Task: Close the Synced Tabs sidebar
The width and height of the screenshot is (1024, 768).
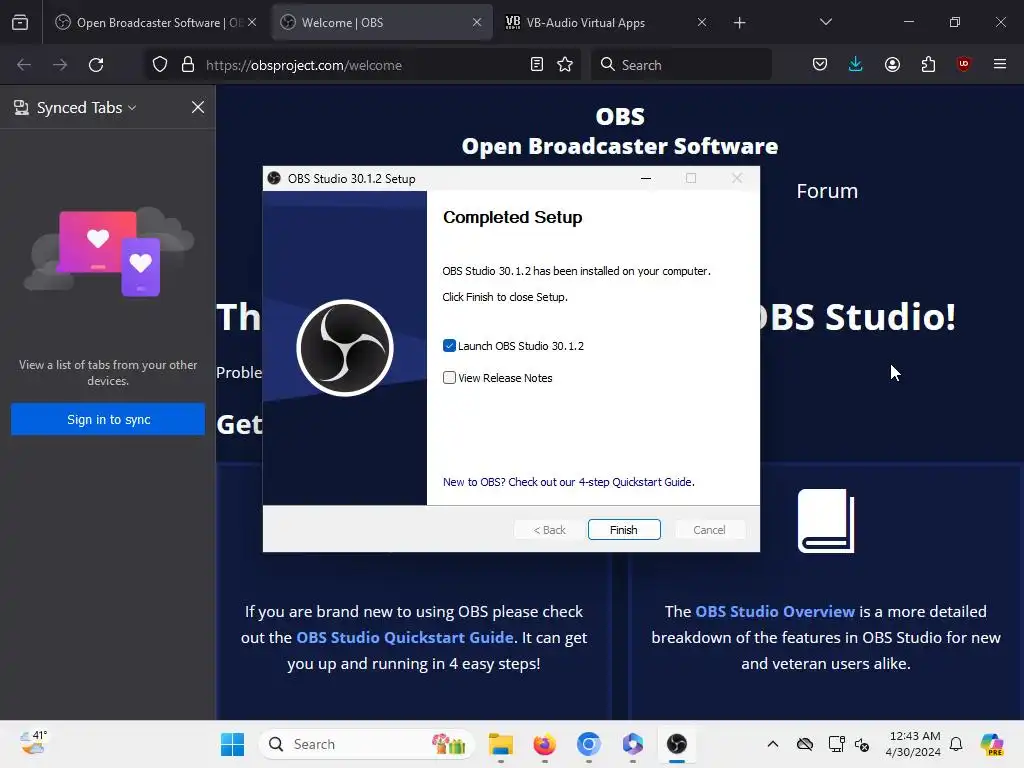Action: [x=198, y=107]
